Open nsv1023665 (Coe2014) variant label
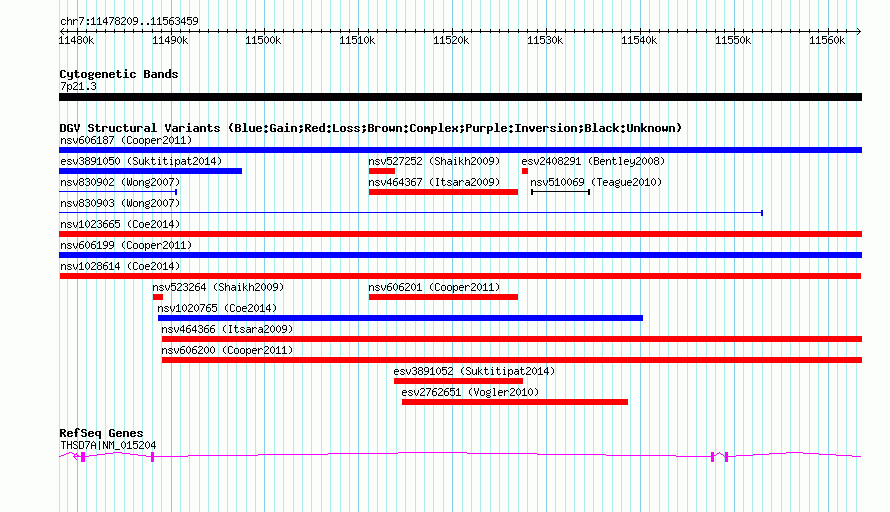This screenshot has width=890, height=512. pyautogui.click(x=120, y=224)
